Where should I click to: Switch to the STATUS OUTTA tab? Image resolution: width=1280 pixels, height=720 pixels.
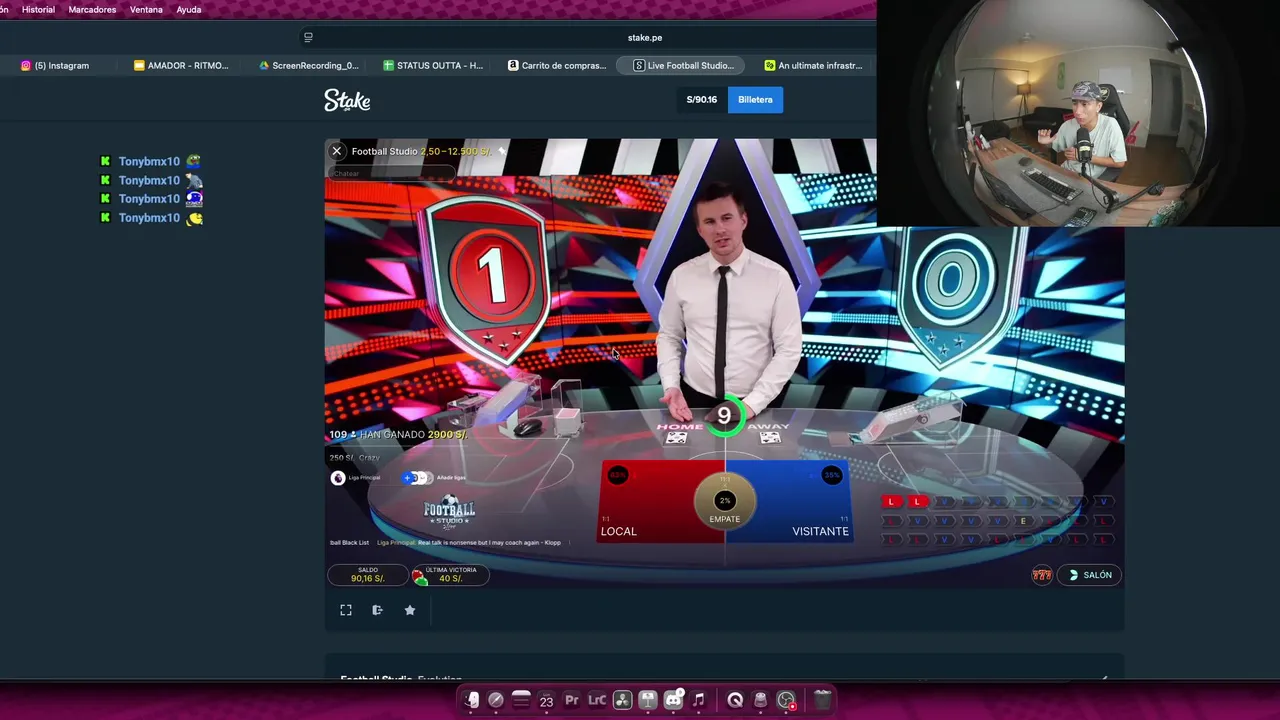pyautogui.click(x=434, y=65)
